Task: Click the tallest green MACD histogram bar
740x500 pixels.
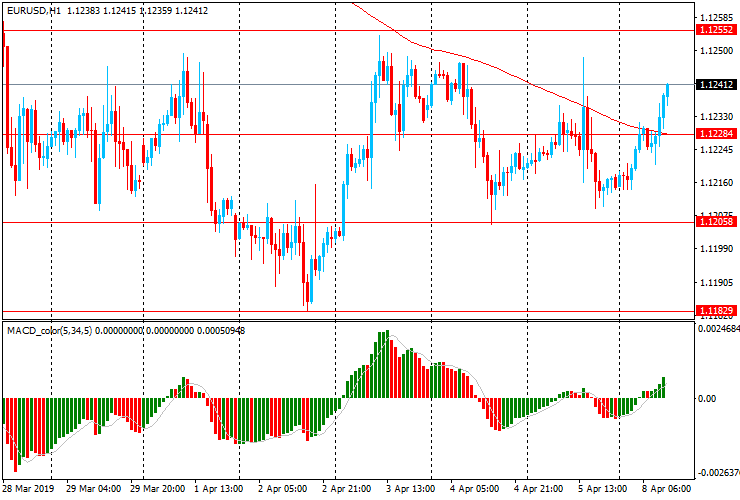Action: point(387,364)
